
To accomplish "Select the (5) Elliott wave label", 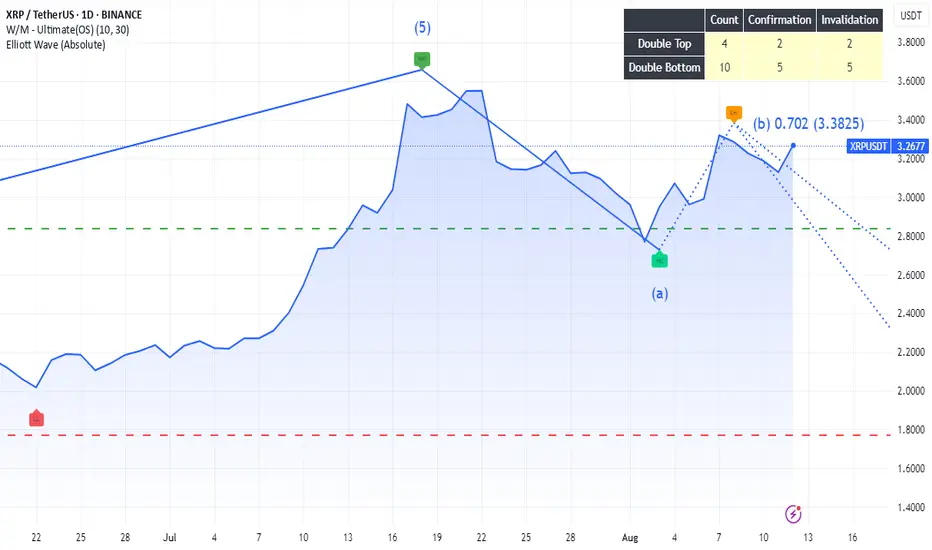I will click(422, 28).
